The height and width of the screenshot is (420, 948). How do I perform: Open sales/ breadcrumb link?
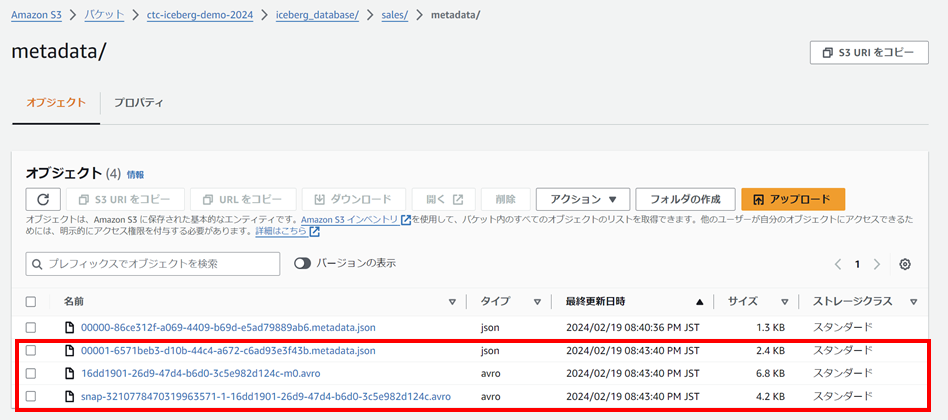(395, 15)
